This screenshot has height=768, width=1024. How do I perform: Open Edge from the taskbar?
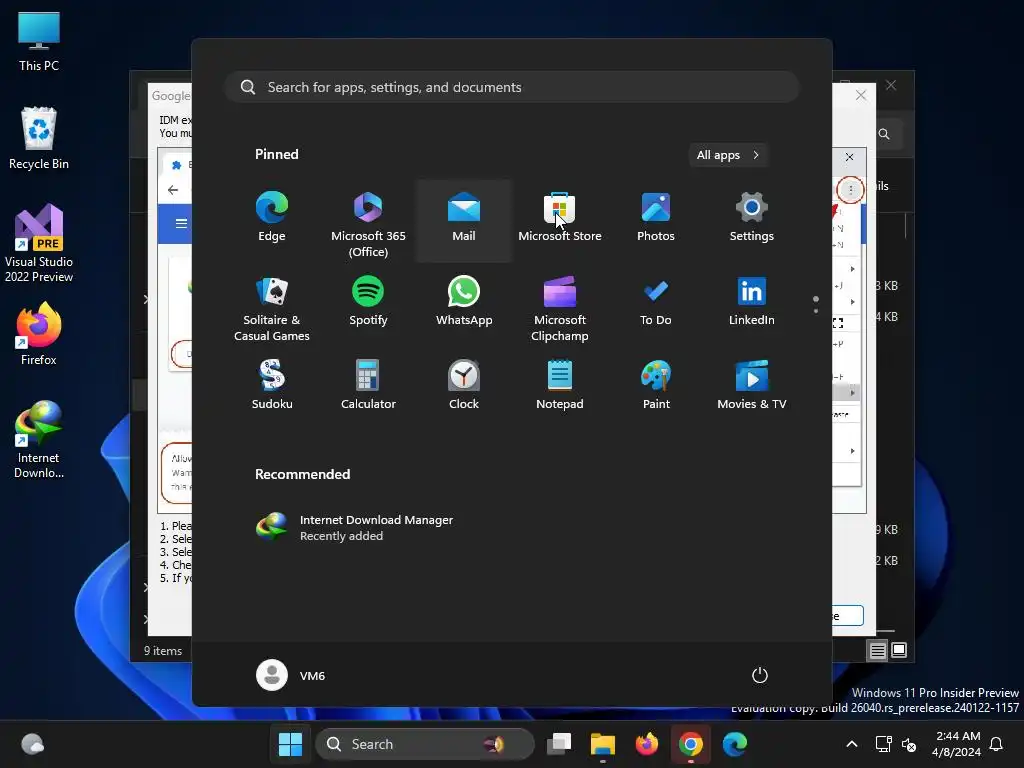pos(735,744)
